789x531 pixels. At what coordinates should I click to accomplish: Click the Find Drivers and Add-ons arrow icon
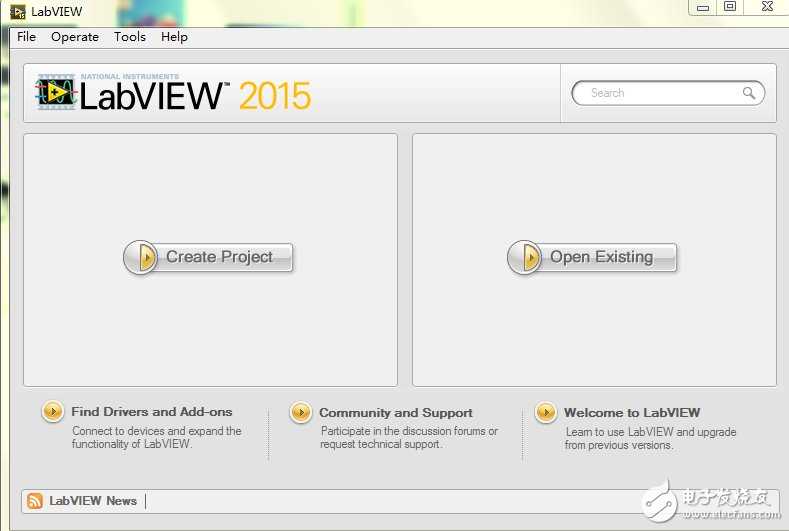(x=52, y=411)
